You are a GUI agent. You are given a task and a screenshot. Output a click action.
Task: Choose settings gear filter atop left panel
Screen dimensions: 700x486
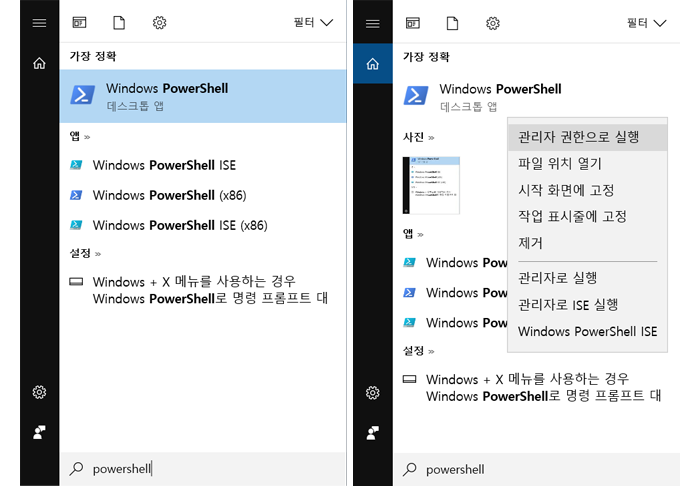[x=159, y=22]
